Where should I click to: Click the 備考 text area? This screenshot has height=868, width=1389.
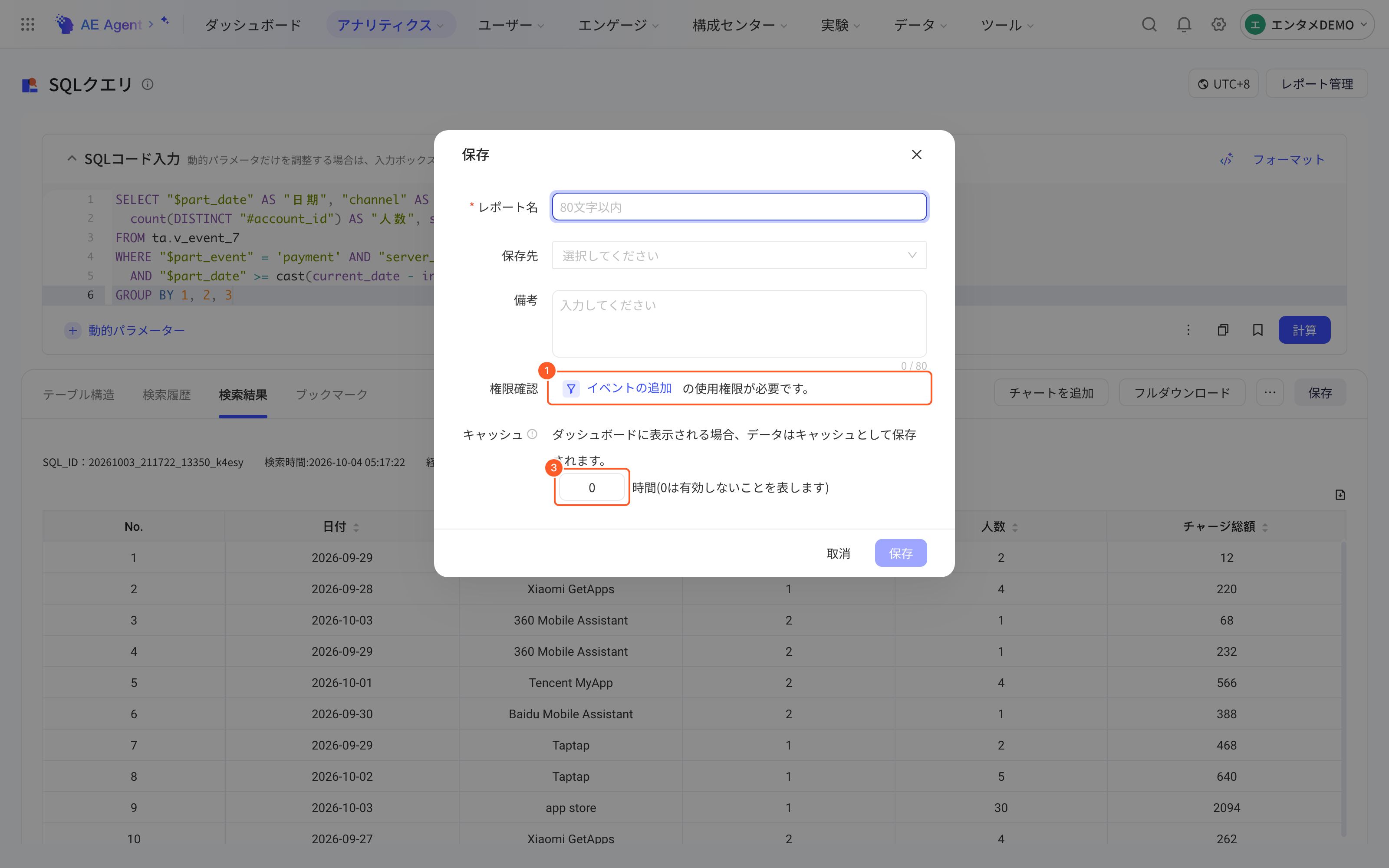[739, 324]
